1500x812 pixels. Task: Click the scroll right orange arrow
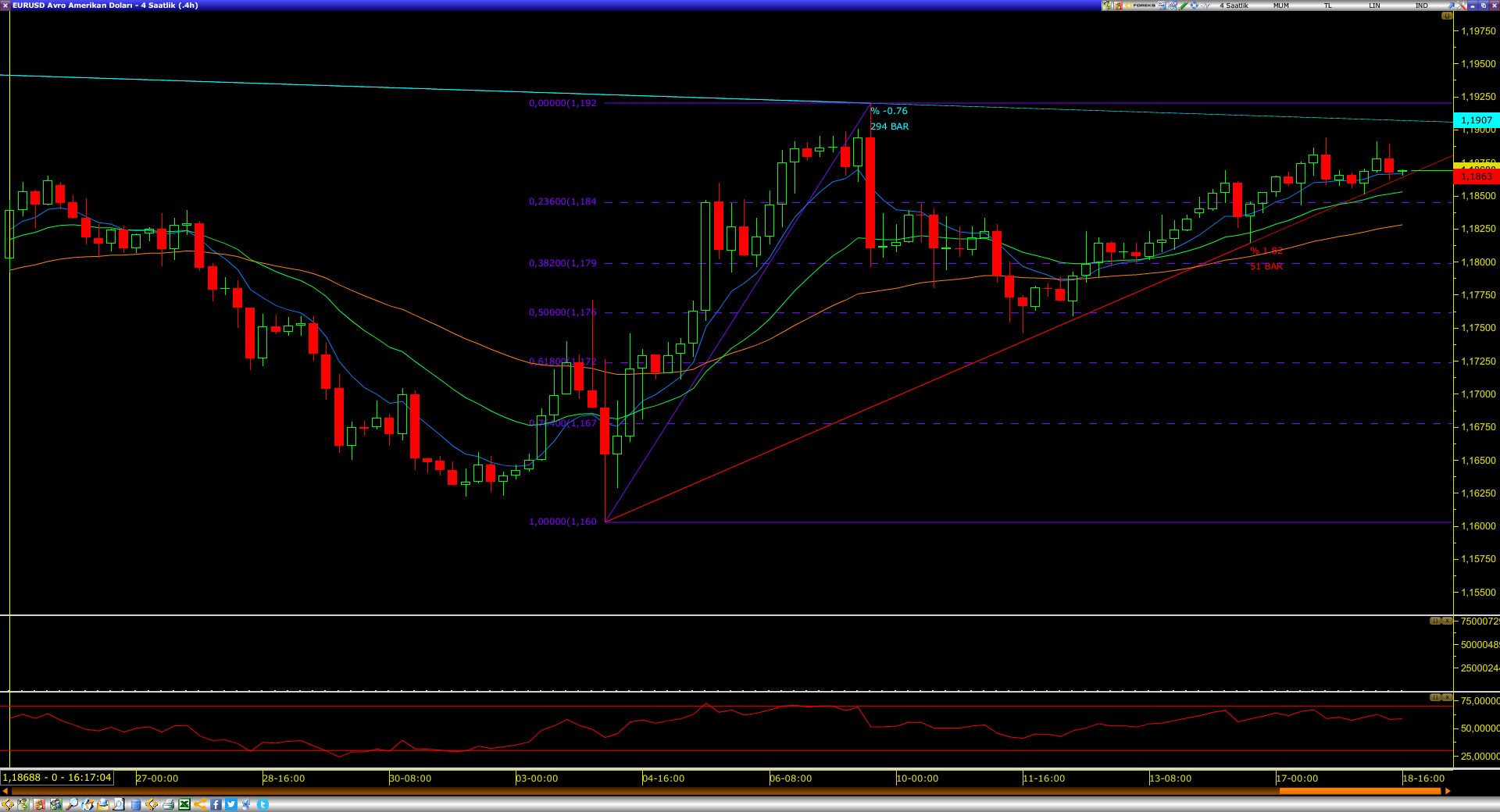point(1448,791)
